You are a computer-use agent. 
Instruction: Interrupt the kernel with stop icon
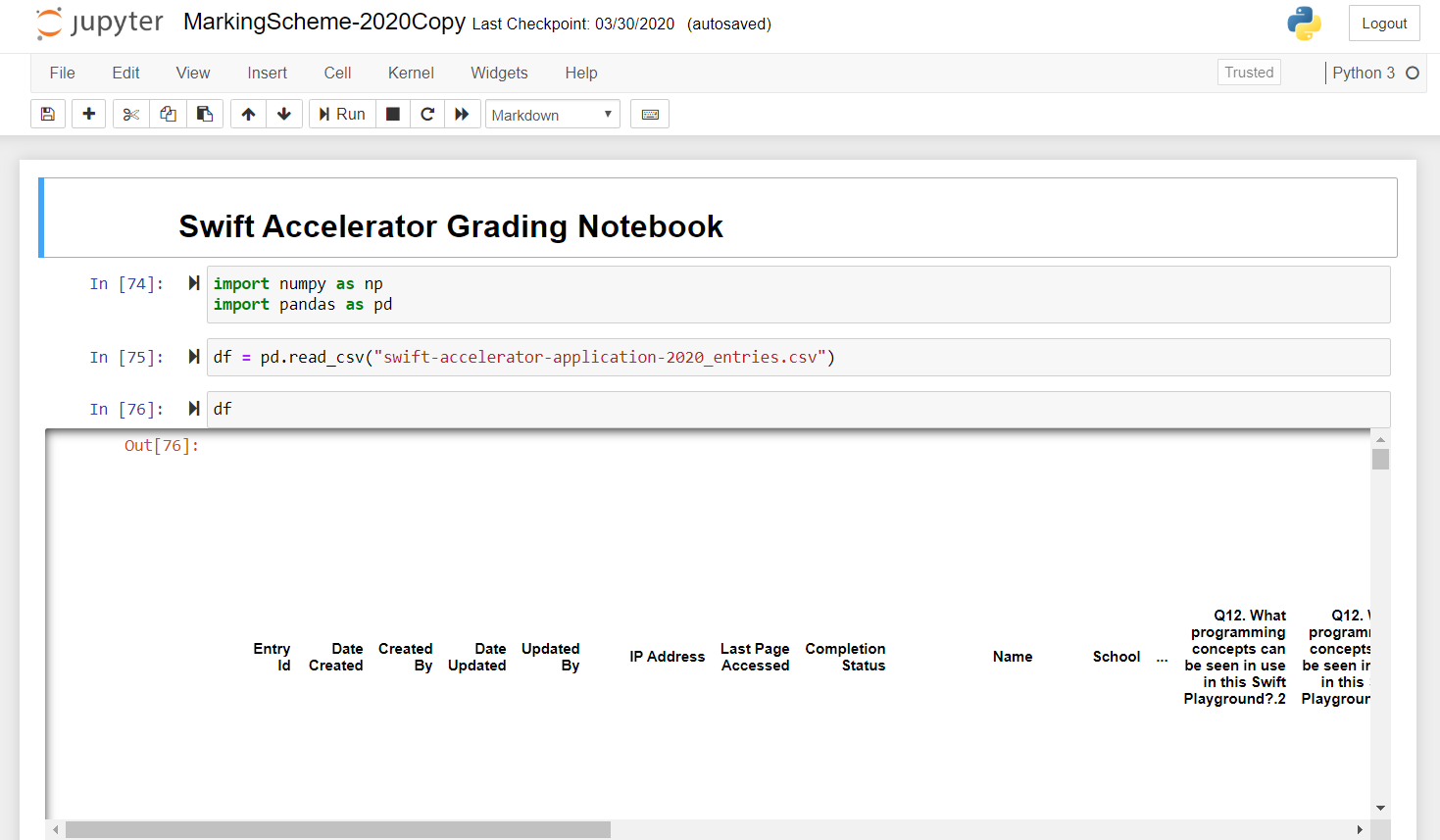coord(393,115)
